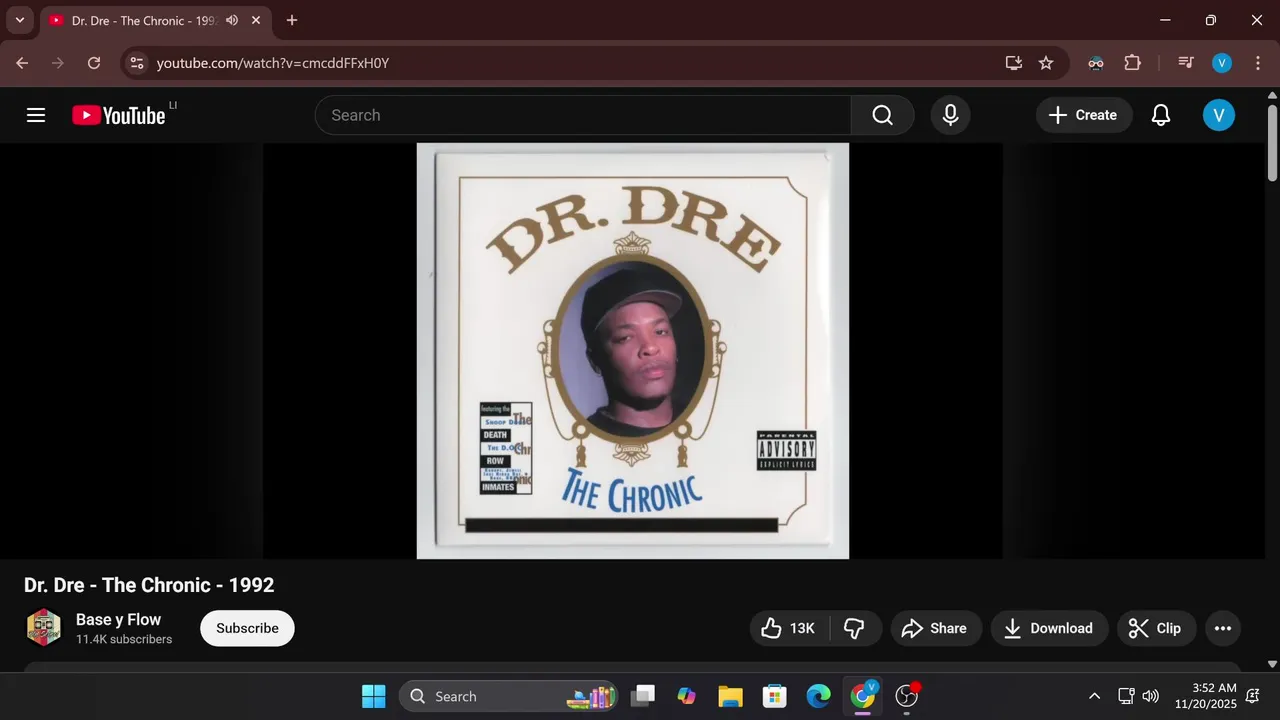Open OBS Studio from the taskbar
1280x720 pixels.
pyautogui.click(x=906, y=696)
